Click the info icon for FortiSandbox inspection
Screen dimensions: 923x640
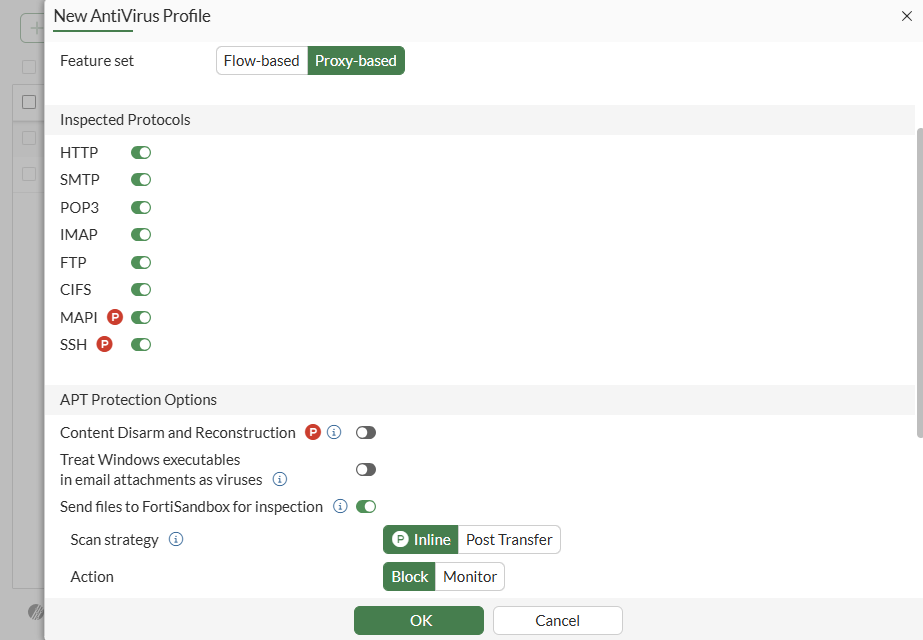340,507
